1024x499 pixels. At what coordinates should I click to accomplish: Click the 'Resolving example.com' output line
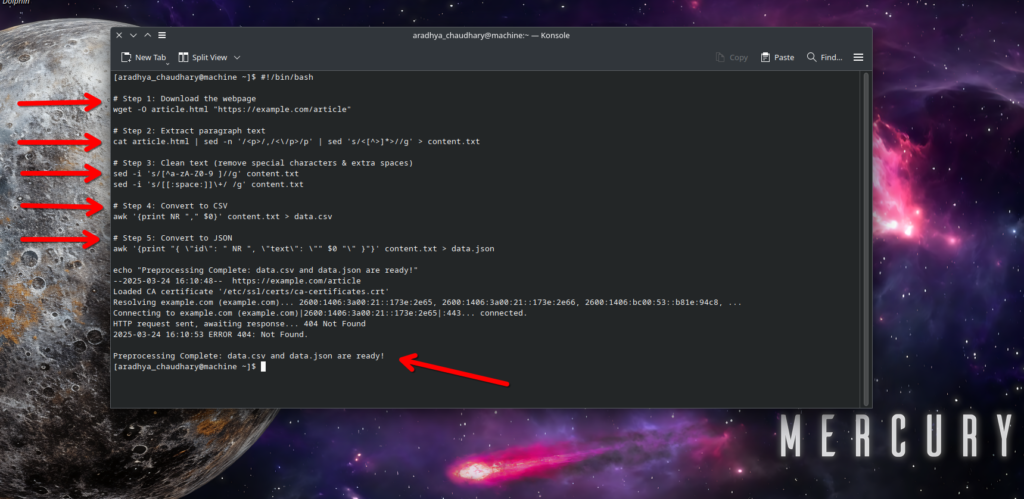tap(427, 302)
